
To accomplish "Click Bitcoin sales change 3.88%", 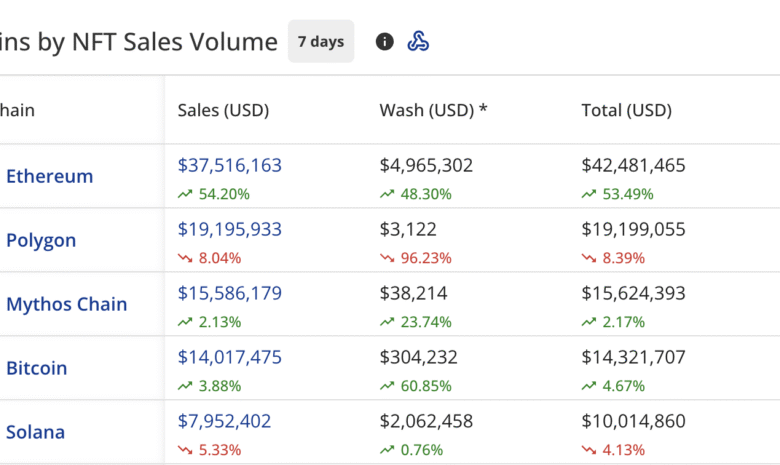I will point(209,386).
